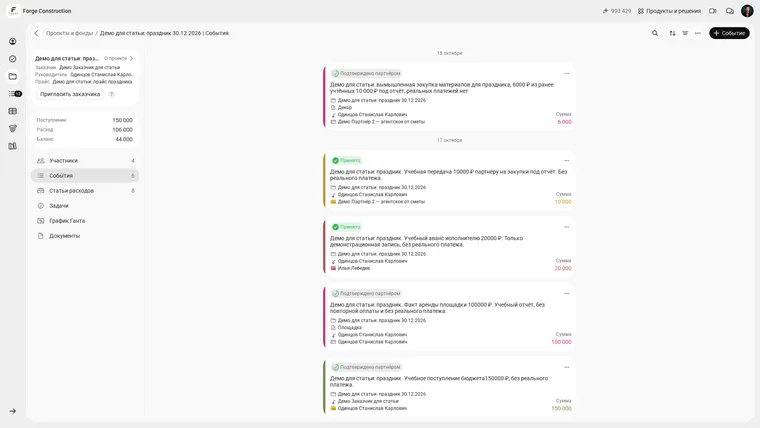Screen dimensions: 760x428
Task: Click the add Событие button
Action: (729, 33)
